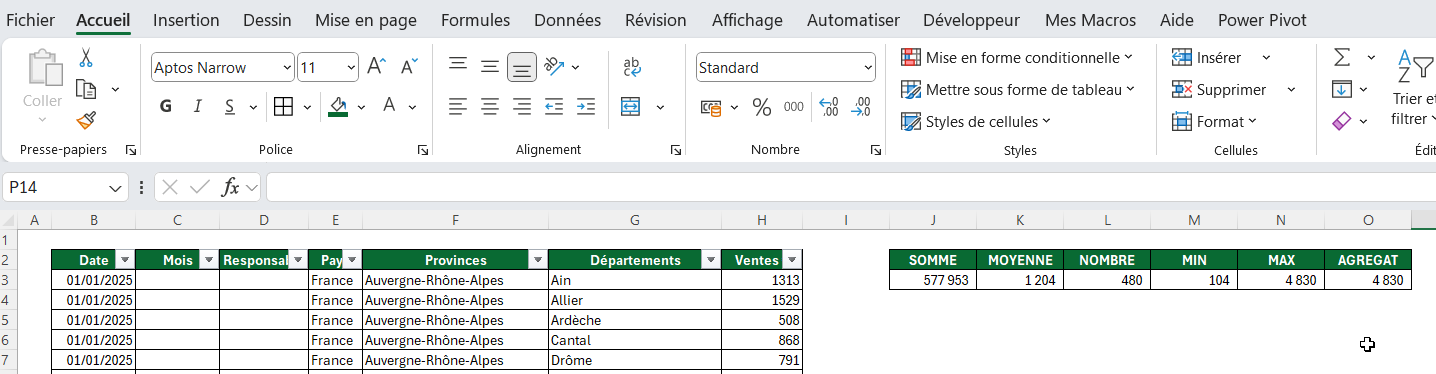Click the formula bar cancel X icon
The width and height of the screenshot is (1436, 374).
click(x=170, y=187)
